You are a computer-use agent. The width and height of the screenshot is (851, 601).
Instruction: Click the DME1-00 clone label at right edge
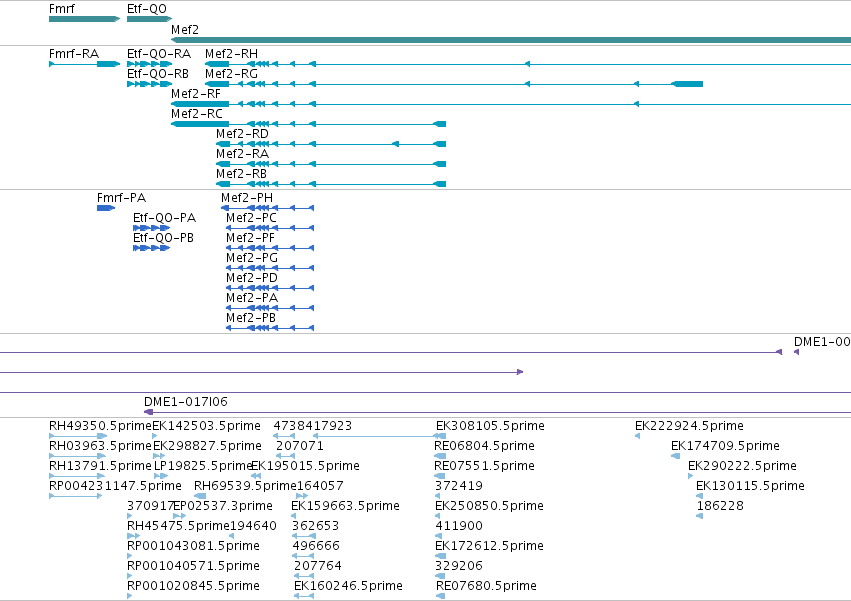coord(822,342)
